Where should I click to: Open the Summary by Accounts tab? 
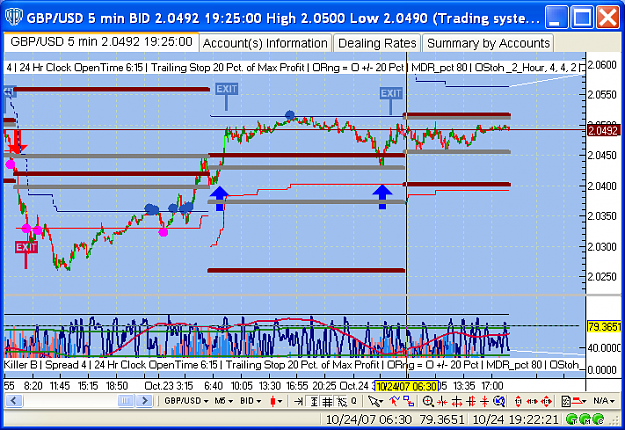pos(488,43)
